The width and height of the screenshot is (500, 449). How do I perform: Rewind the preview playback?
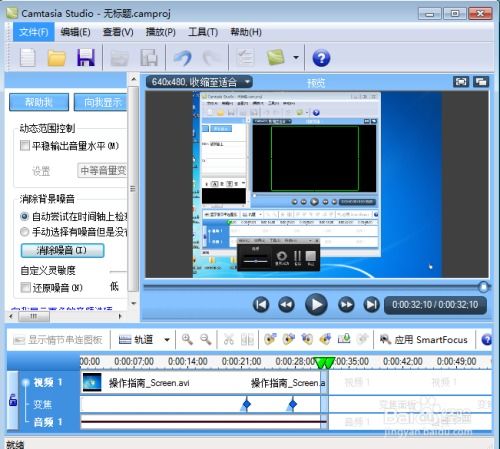pyautogui.click(x=287, y=305)
